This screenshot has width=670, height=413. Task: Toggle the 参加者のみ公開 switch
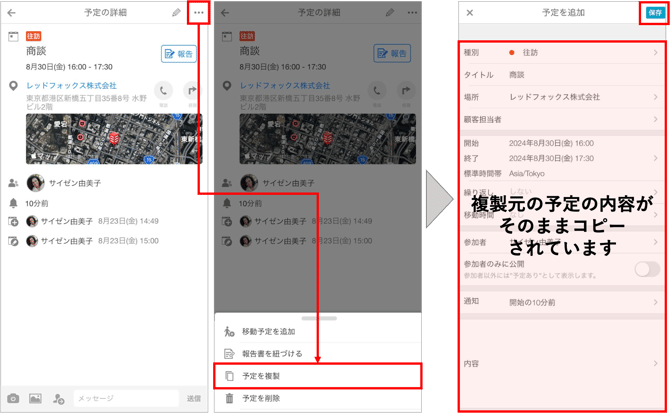click(x=646, y=269)
